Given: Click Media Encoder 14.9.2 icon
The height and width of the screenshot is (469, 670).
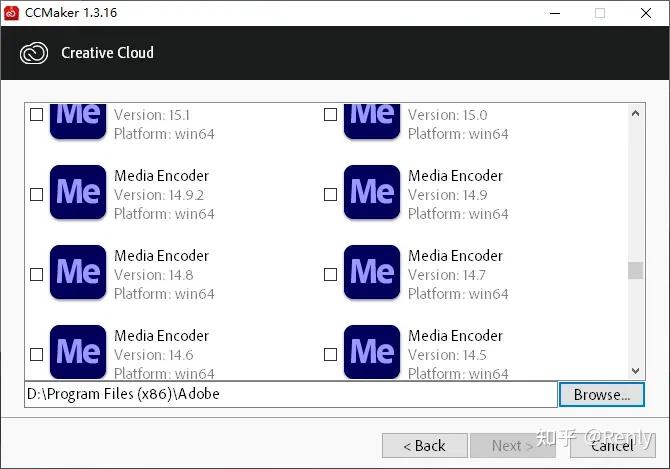Looking at the screenshot, I should pos(78,192).
